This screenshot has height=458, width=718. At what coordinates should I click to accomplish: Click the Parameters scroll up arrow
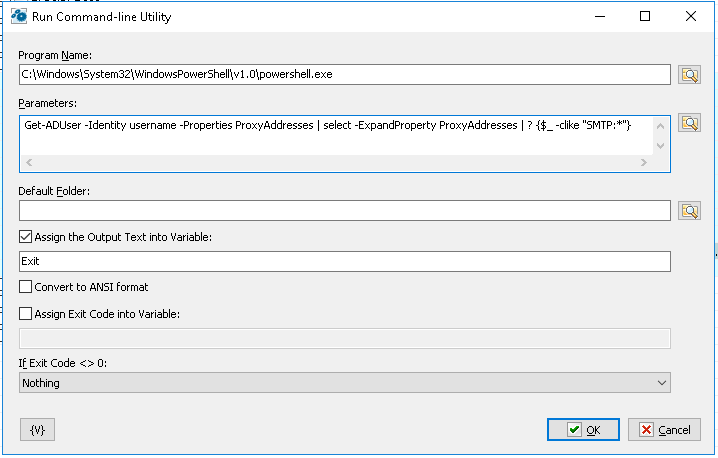658,125
